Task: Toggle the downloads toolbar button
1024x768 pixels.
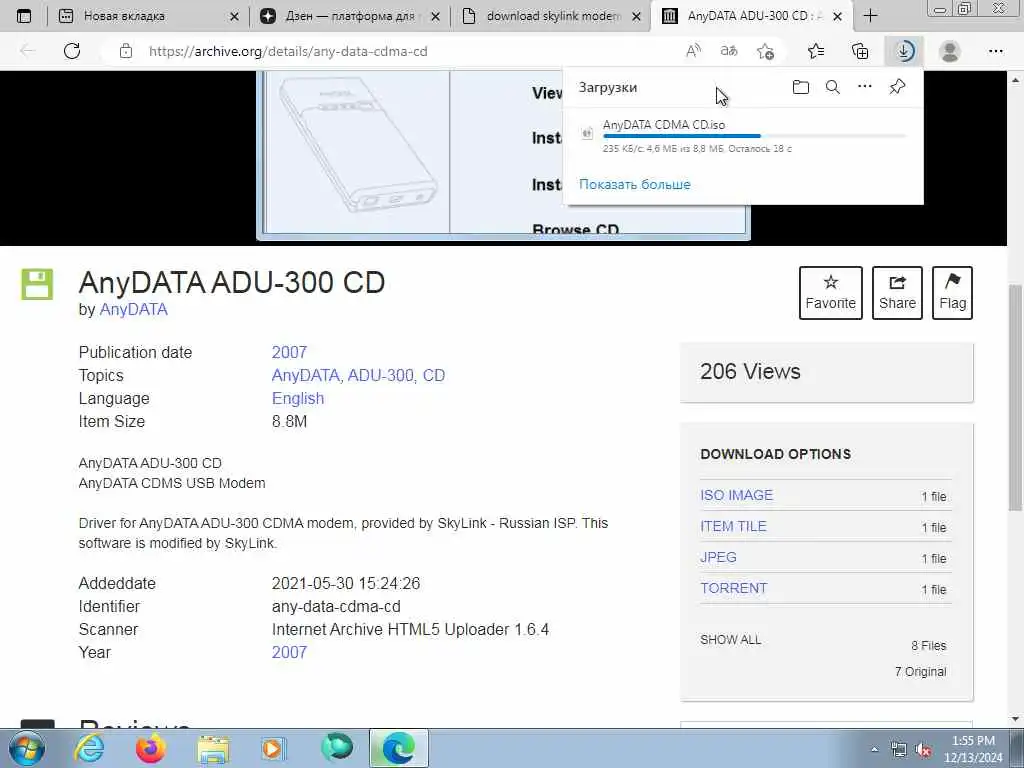Action: [x=904, y=51]
